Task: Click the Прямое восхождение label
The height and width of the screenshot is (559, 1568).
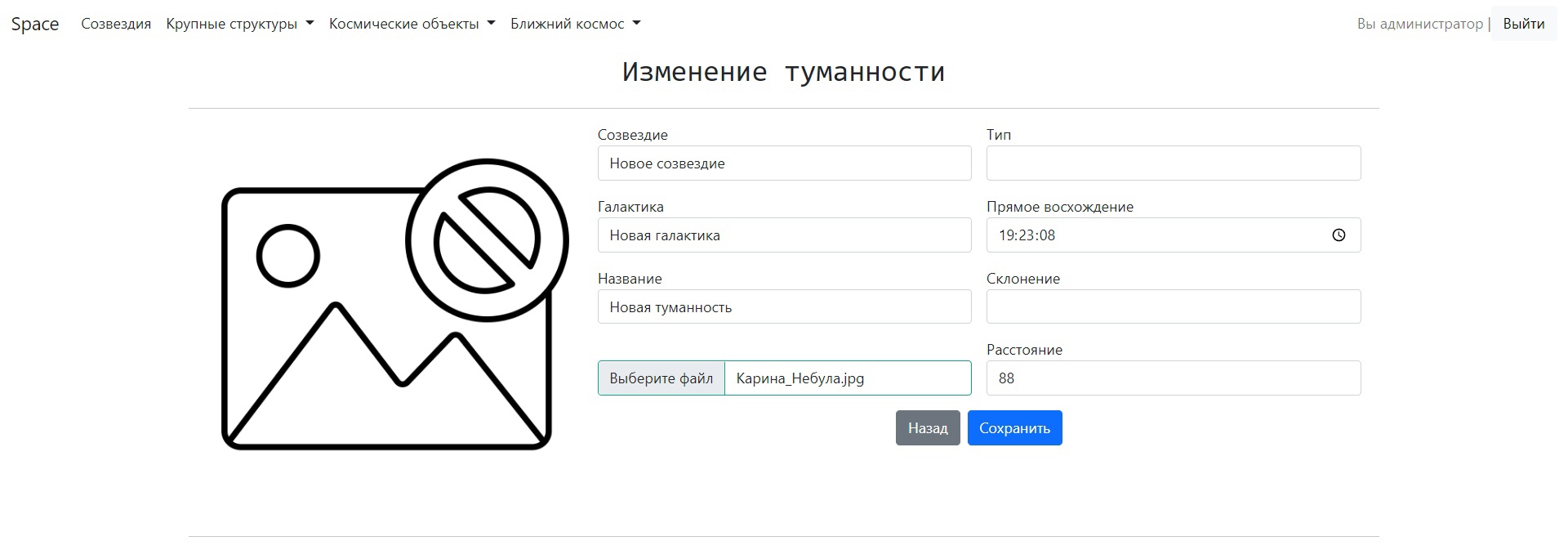Action: click(x=1060, y=207)
